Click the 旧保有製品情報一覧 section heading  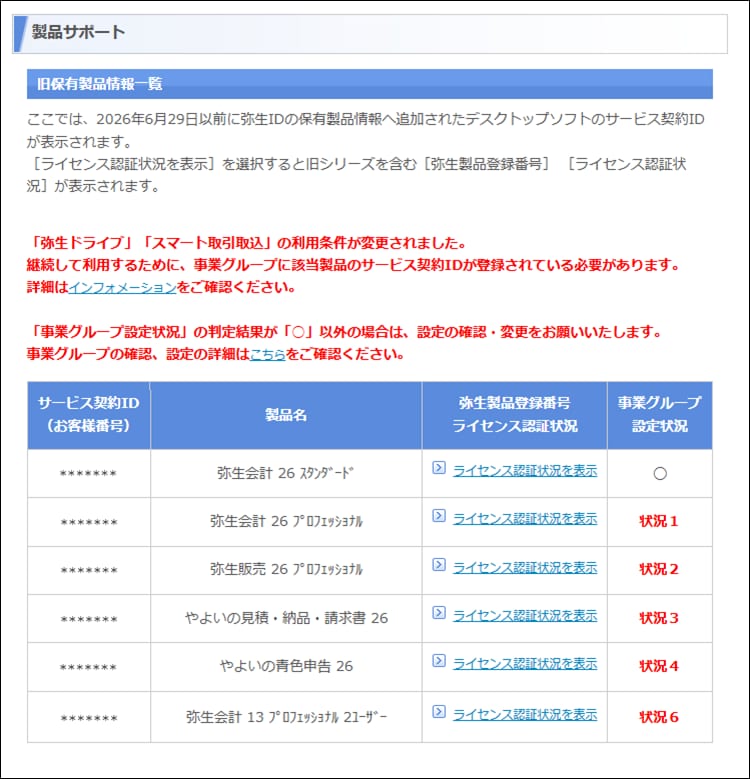99,83
